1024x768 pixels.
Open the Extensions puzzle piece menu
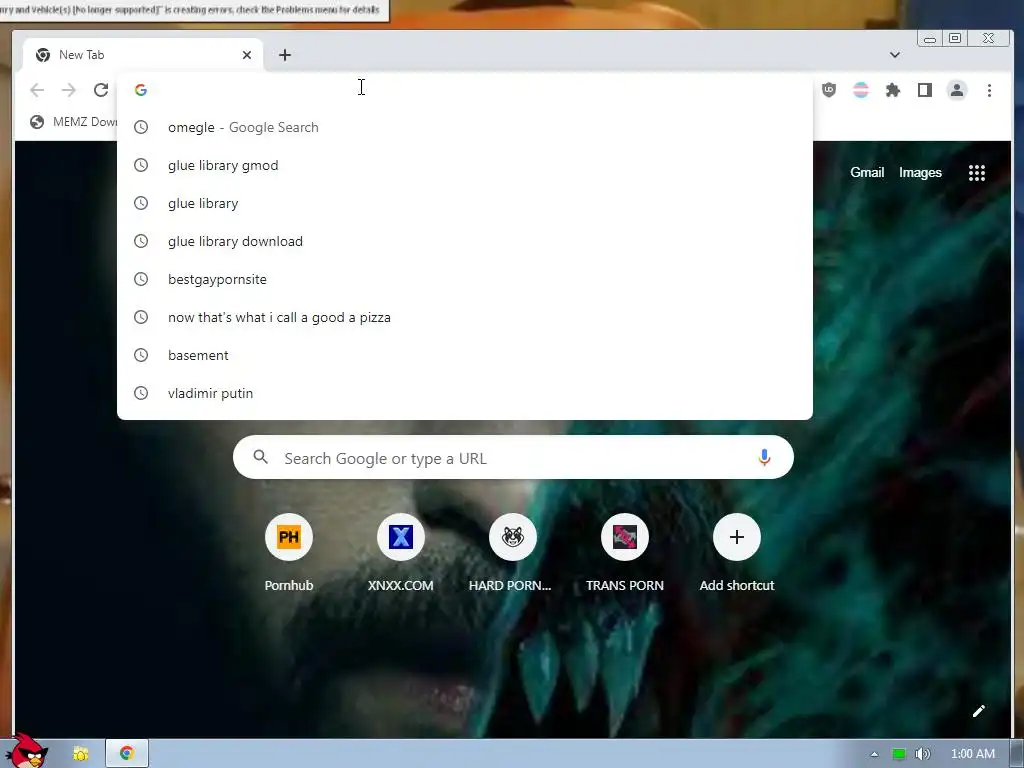pyautogui.click(x=893, y=90)
